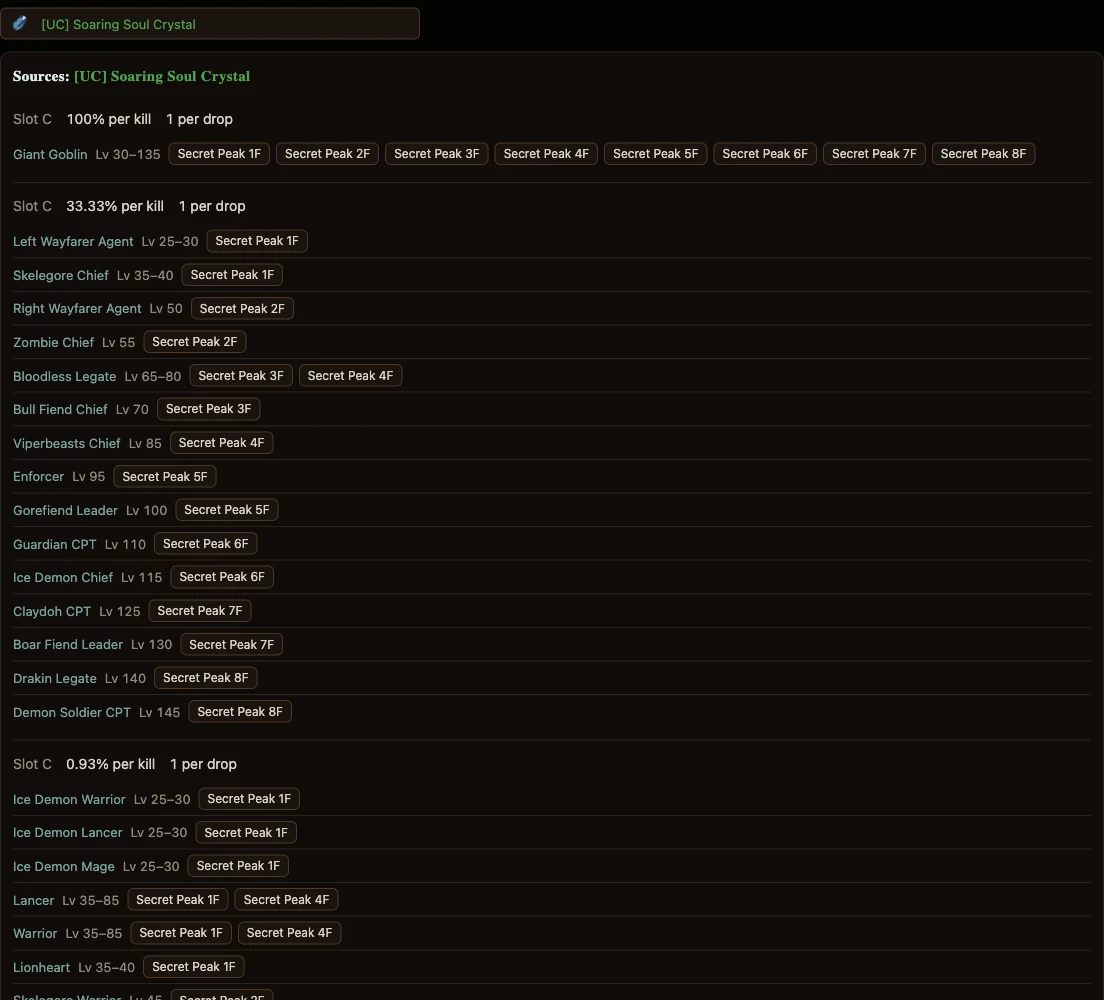Click Giant Goblin's Secret Peak 5F tag

656,154
